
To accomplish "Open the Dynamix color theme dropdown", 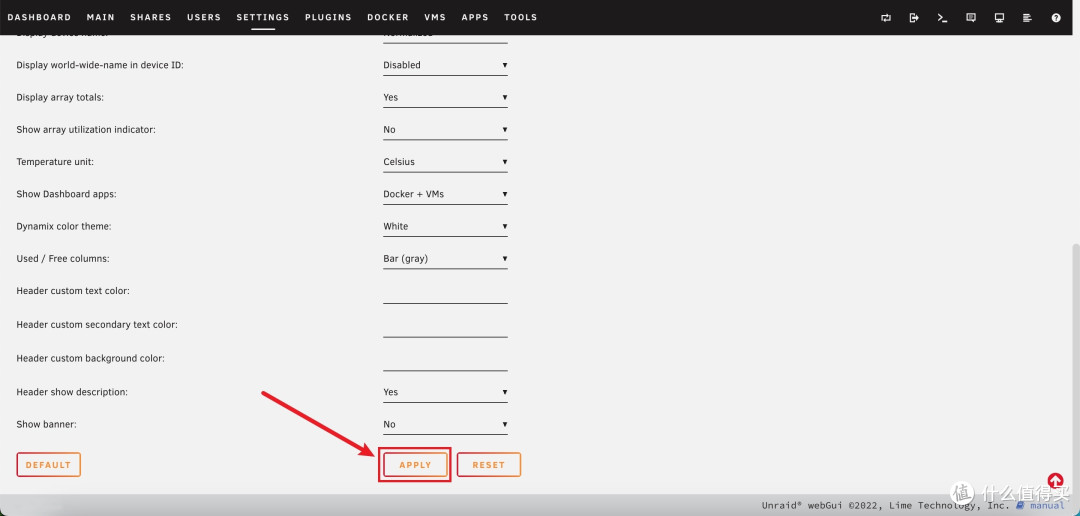I will click(445, 226).
